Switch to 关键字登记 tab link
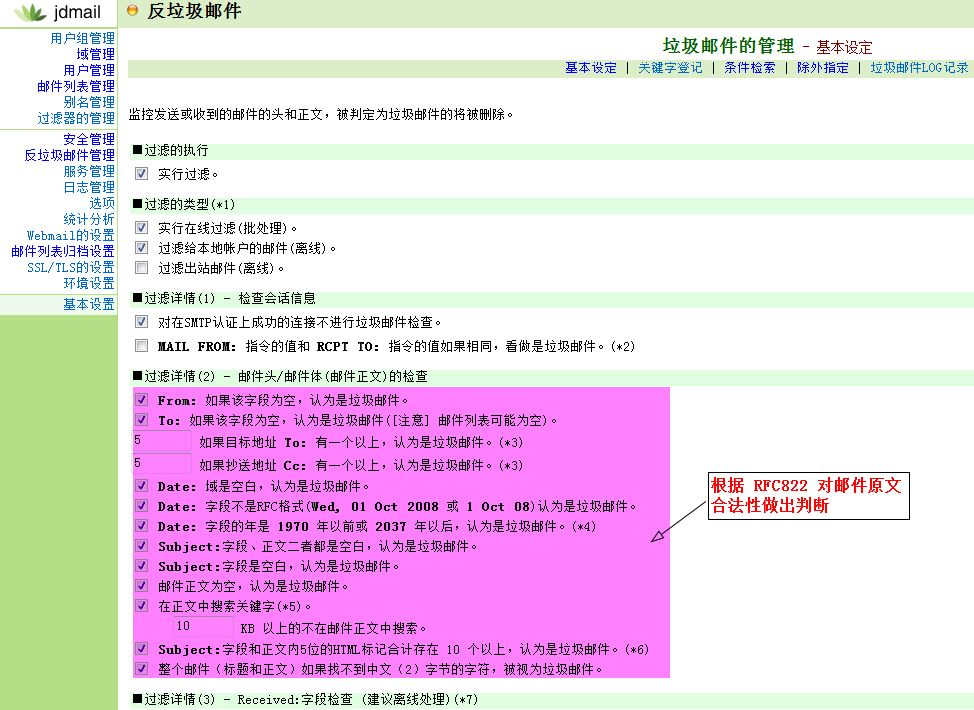The image size is (974, 710). point(670,68)
